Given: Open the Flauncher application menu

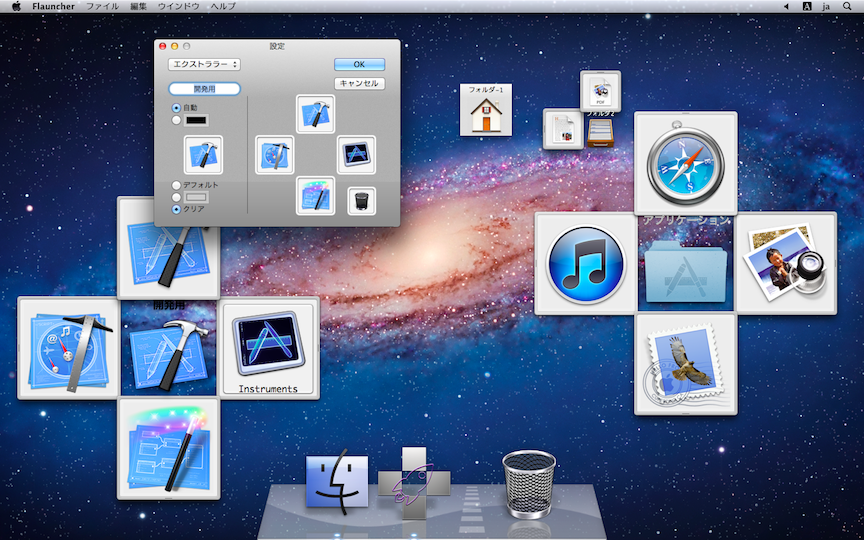Looking at the screenshot, I should (x=53, y=7).
